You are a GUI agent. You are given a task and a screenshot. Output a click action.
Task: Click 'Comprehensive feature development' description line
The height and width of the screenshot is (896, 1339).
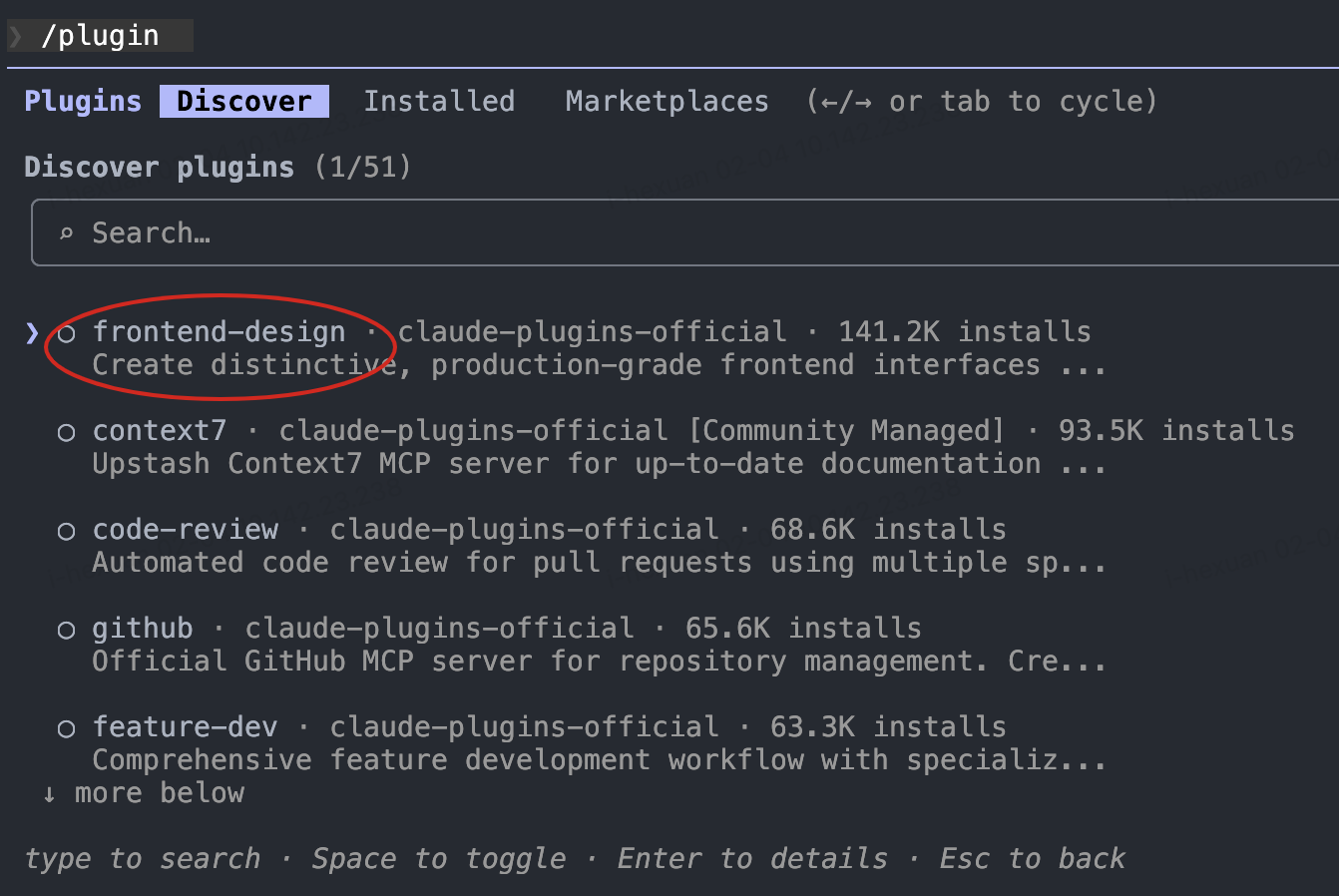click(x=600, y=760)
